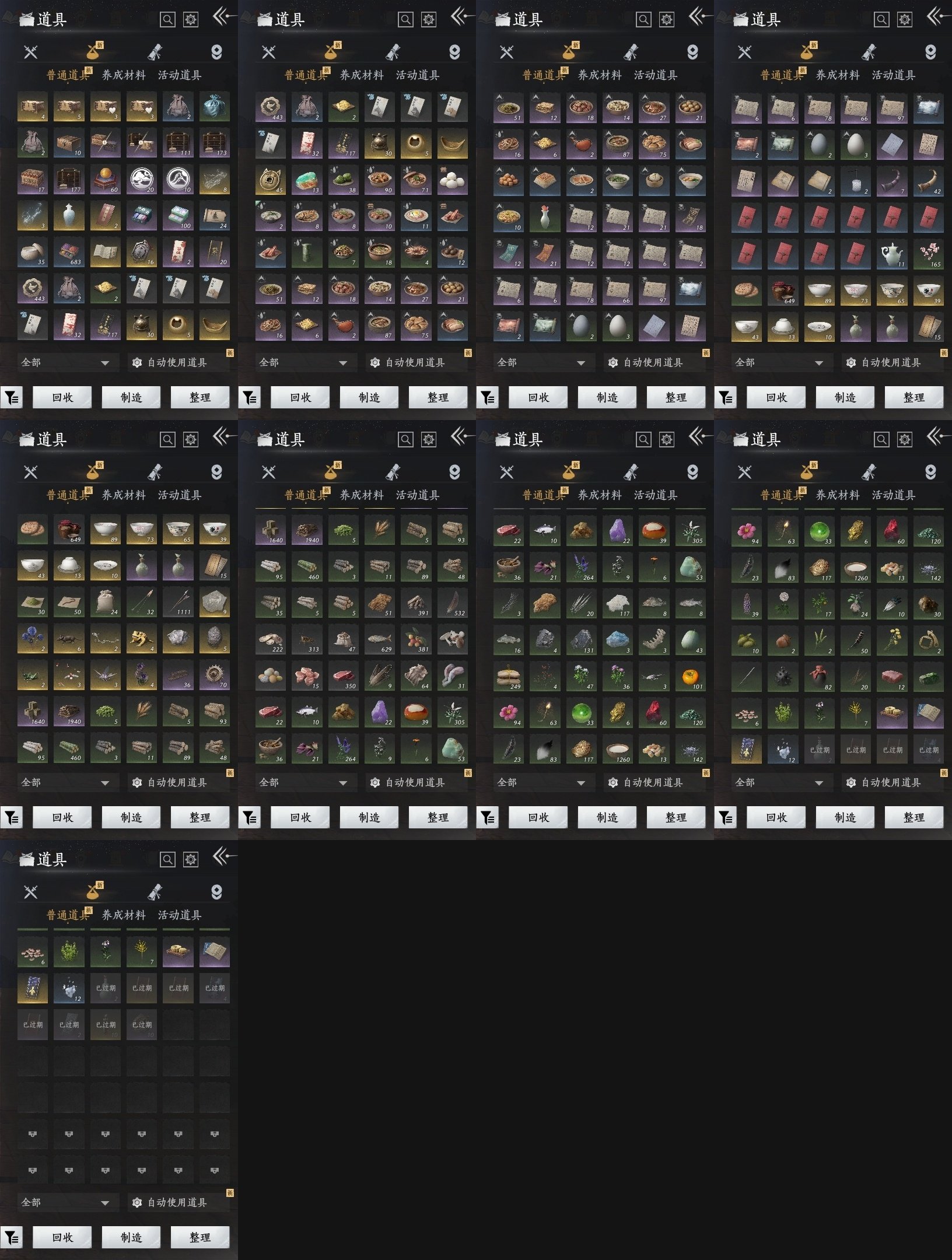Expand 全部 dropdown in the panel with locked slots
The width and height of the screenshot is (952, 1260).
pyautogui.click(x=65, y=1202)
